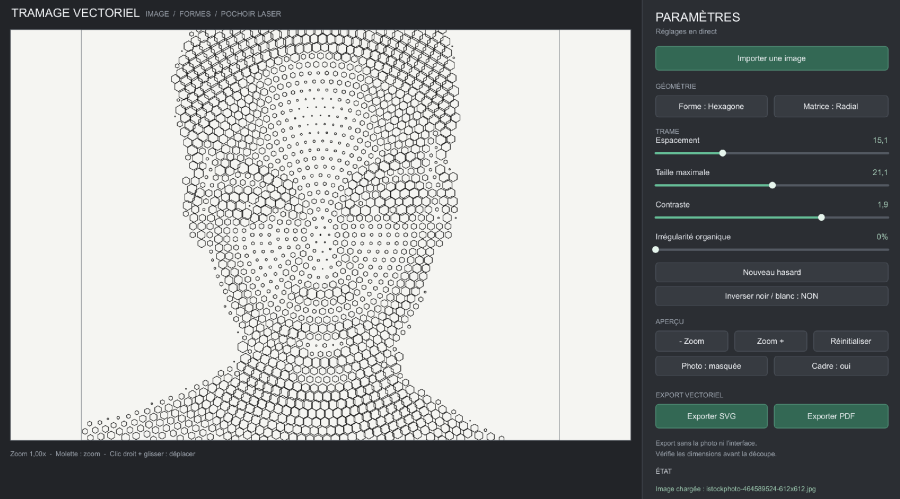Click the Irrégularité organique slider handle
900x499 pixels.
pyautogui.click(x=655, y=250)
